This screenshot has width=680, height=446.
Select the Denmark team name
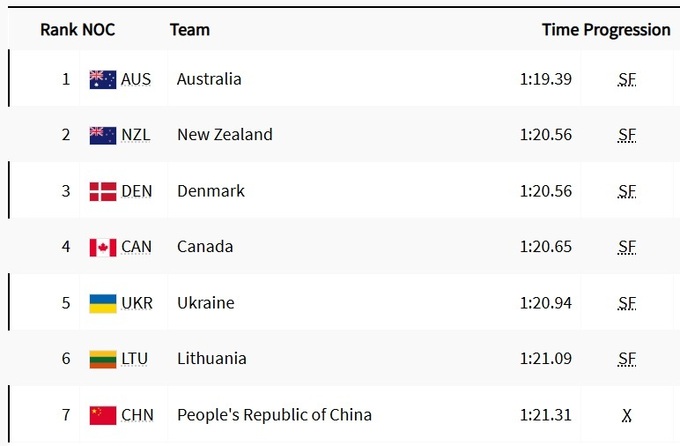(x=210, y=191)
